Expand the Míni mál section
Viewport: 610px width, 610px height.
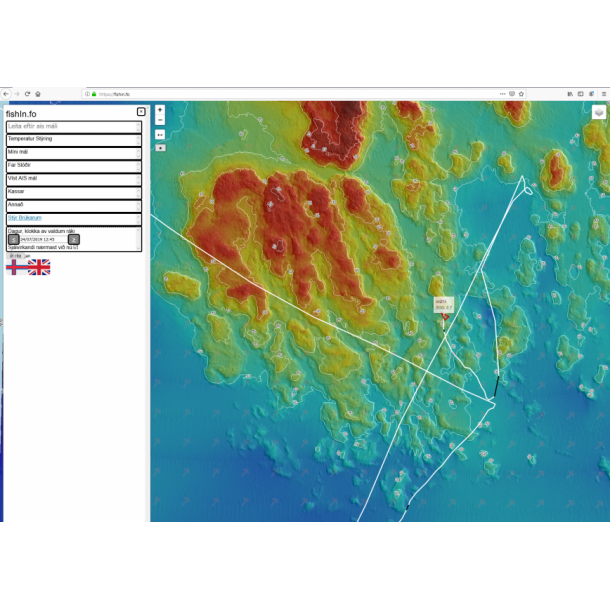pos(74,152)
